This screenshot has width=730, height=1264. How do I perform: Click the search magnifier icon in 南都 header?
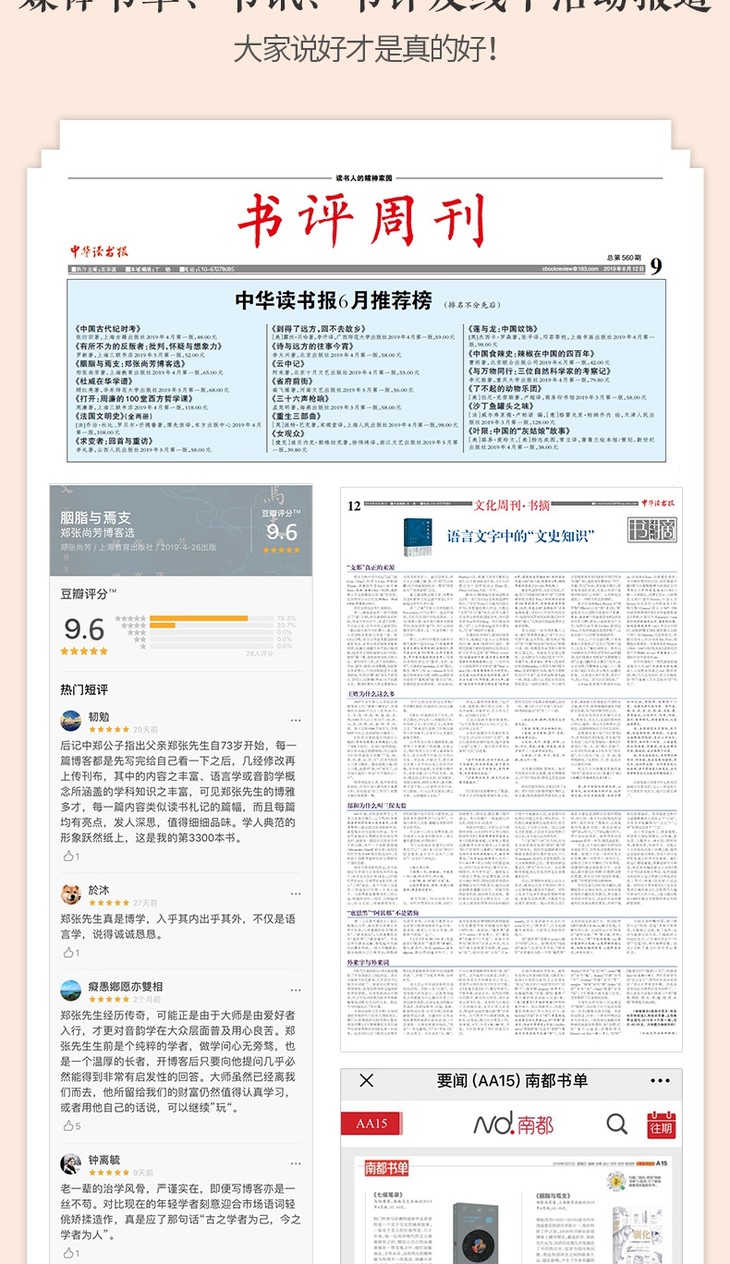[616, 1124]
